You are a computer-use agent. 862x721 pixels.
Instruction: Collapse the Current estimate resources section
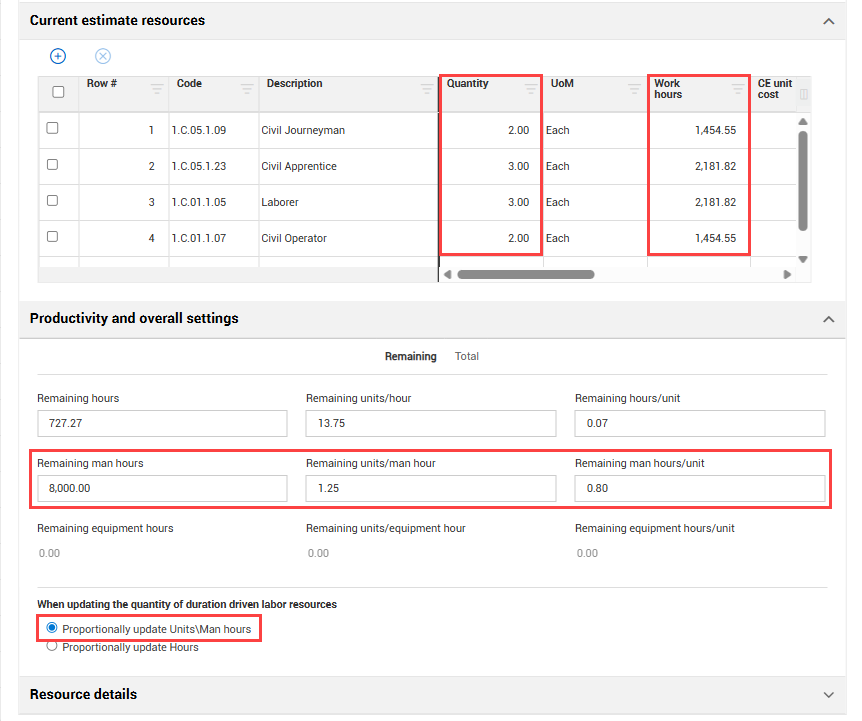click(828, 21)
